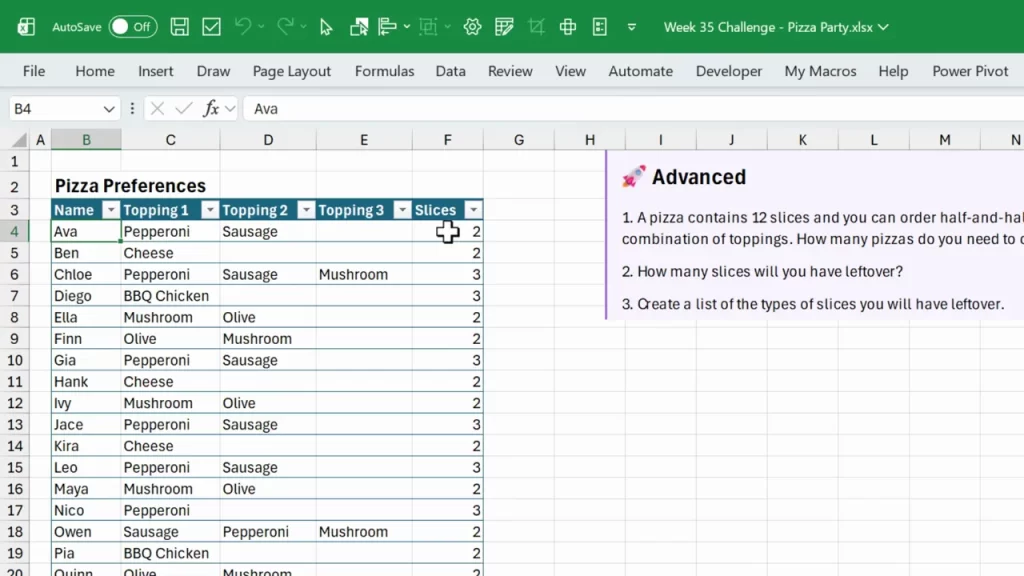Open the Power Pivot tab
This screenshot has width=1024, height=576.
(969, 71)
